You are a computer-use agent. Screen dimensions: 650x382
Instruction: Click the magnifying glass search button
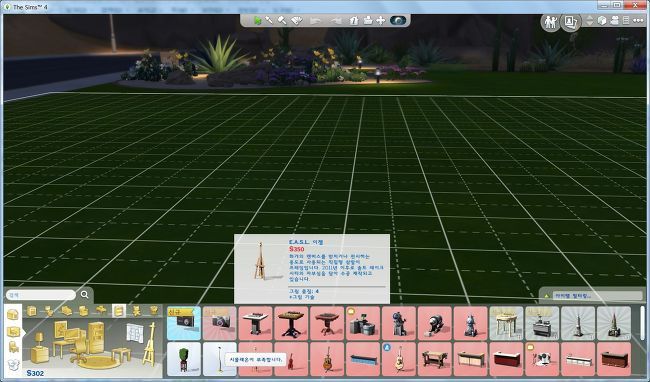coord(85,295)
